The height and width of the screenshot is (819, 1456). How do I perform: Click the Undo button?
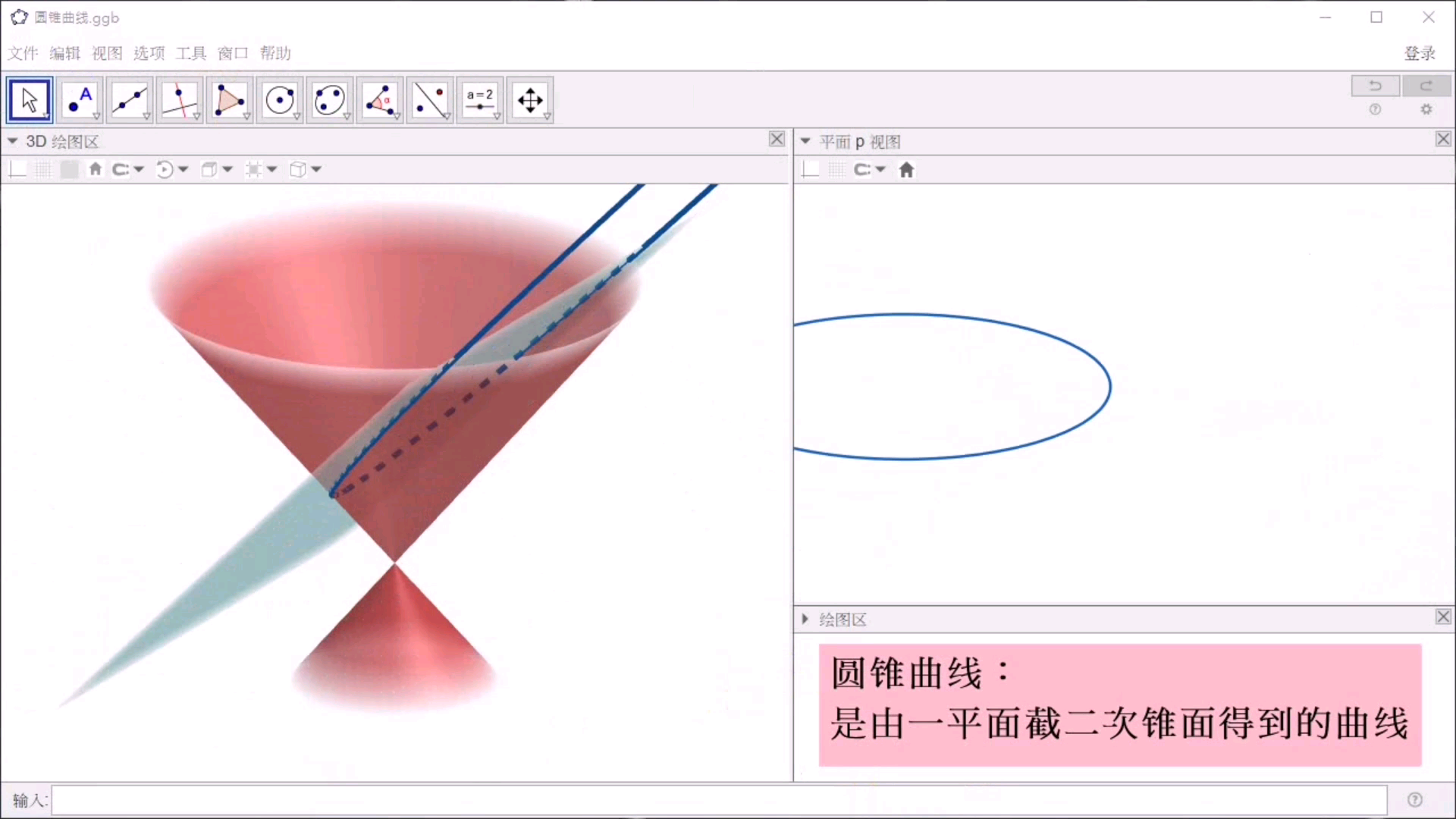[1375, 86]
